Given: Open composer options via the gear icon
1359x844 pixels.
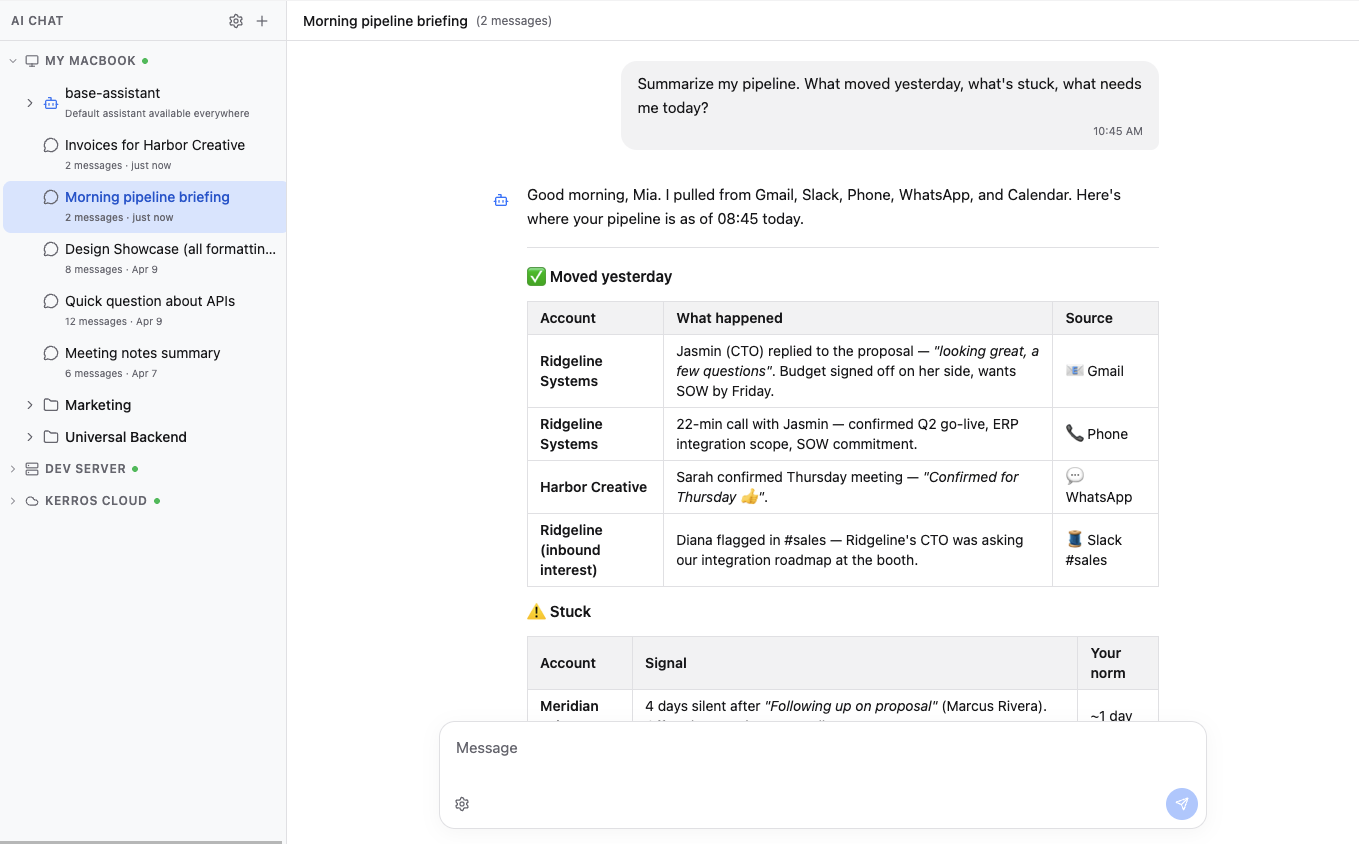Looking at the screenshot, I should pyautogui.click(x=461, y=804).
